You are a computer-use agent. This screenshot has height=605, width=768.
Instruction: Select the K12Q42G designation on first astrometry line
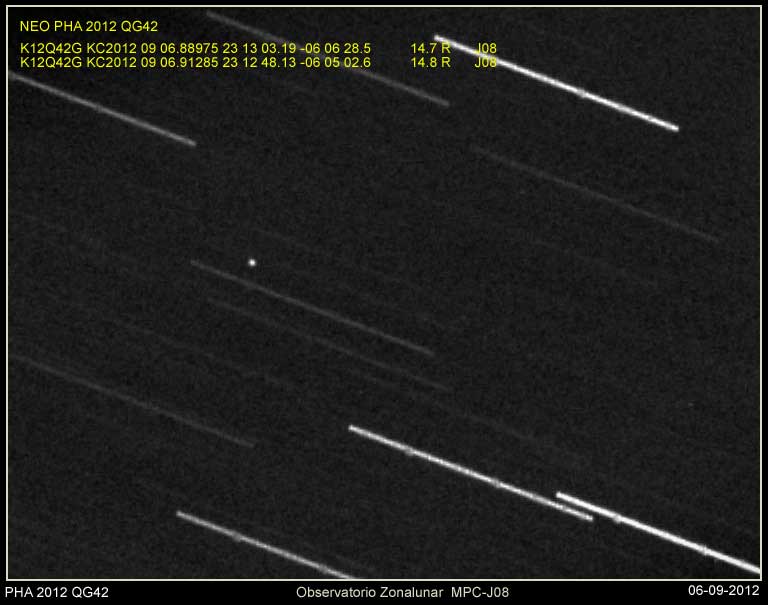point(50,48)
